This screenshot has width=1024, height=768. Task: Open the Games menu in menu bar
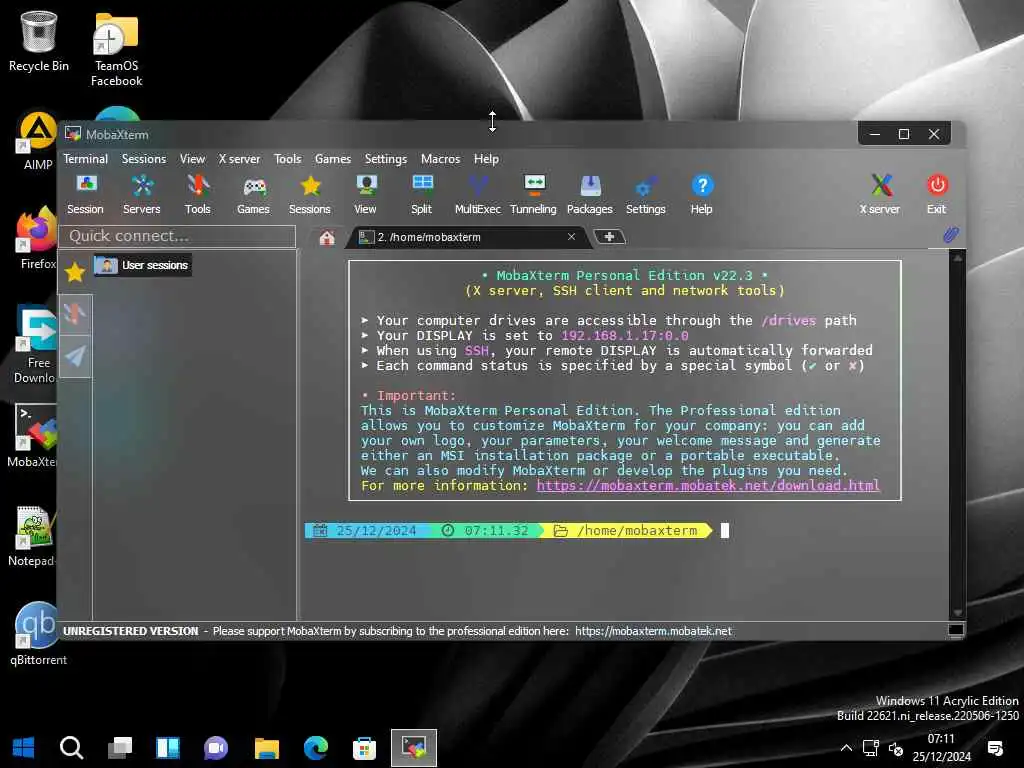tap(333, 159)
